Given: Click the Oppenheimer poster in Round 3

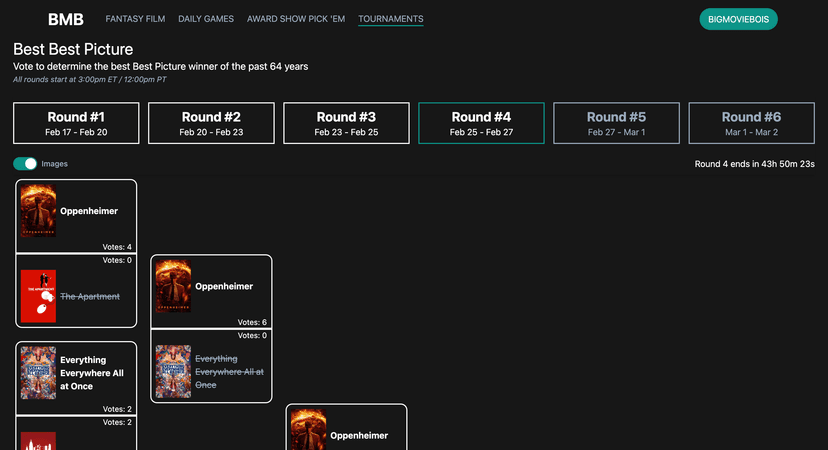Looking at the screenshot, I should tap(308, 429).
